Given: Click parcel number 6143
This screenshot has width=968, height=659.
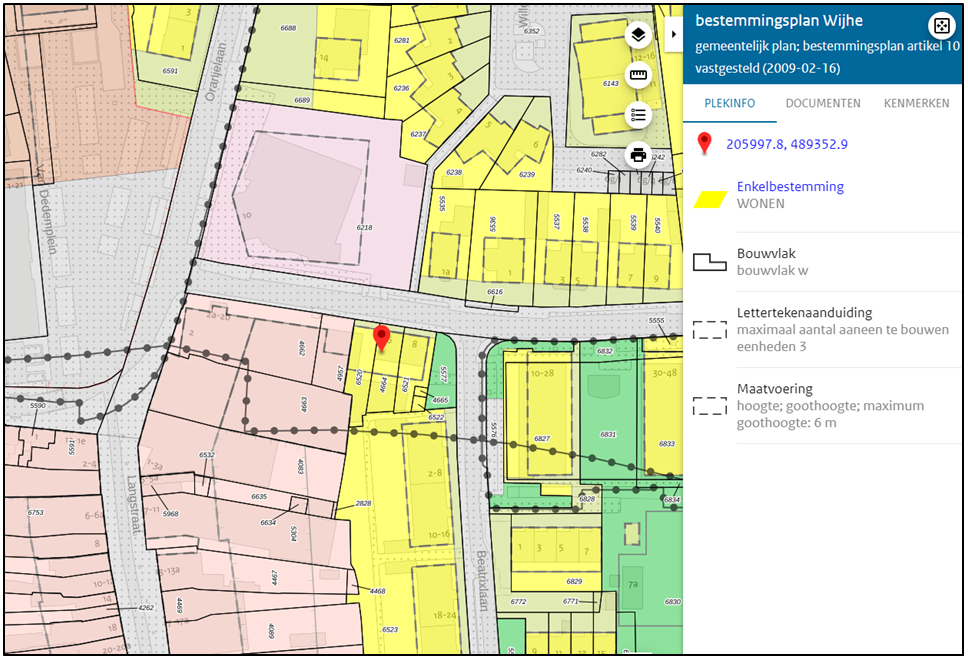Looking at the screenshot, I should pyautogui.click(x=611, y=83).
